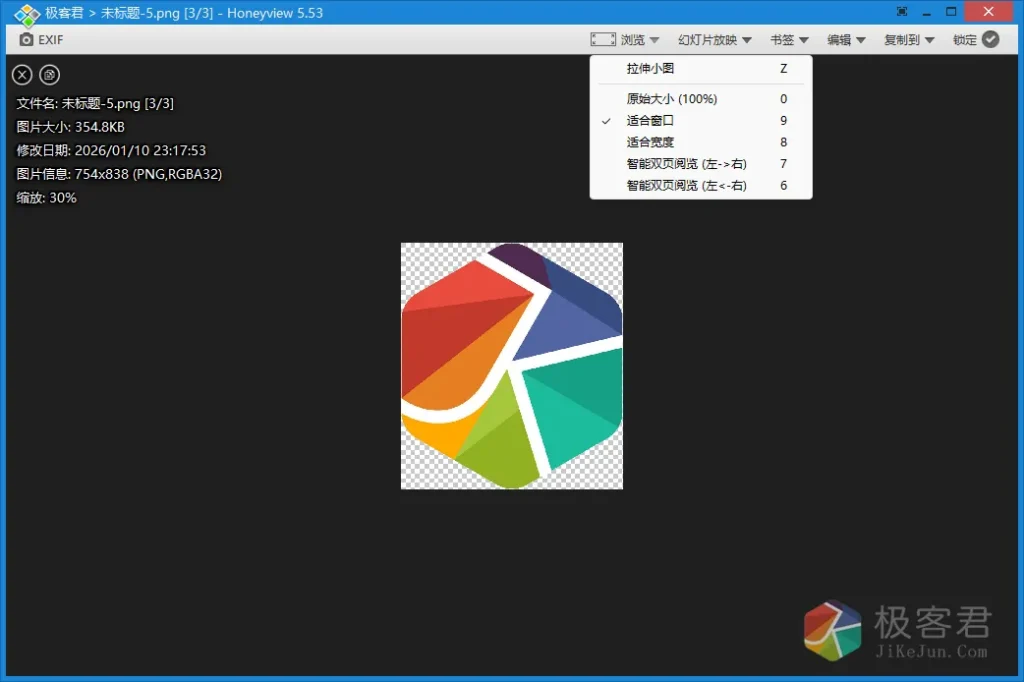Click the rainbow hexagon logo image
Screen dimensions: 1024x682
coord(511,365)
